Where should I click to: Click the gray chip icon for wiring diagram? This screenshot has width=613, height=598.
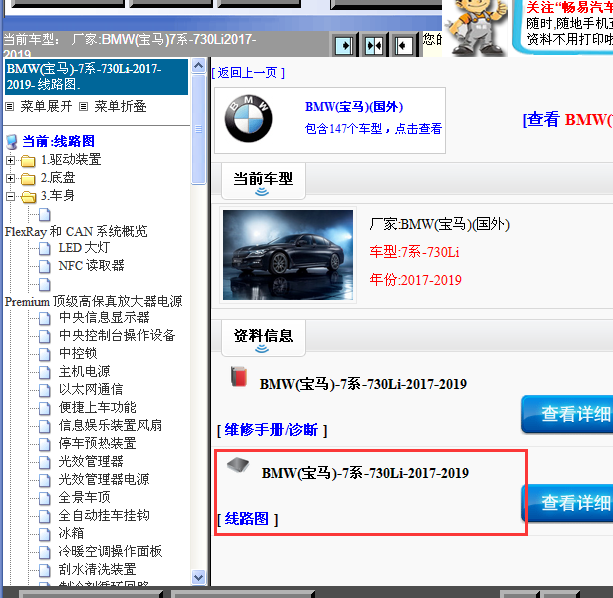[238, 464]
